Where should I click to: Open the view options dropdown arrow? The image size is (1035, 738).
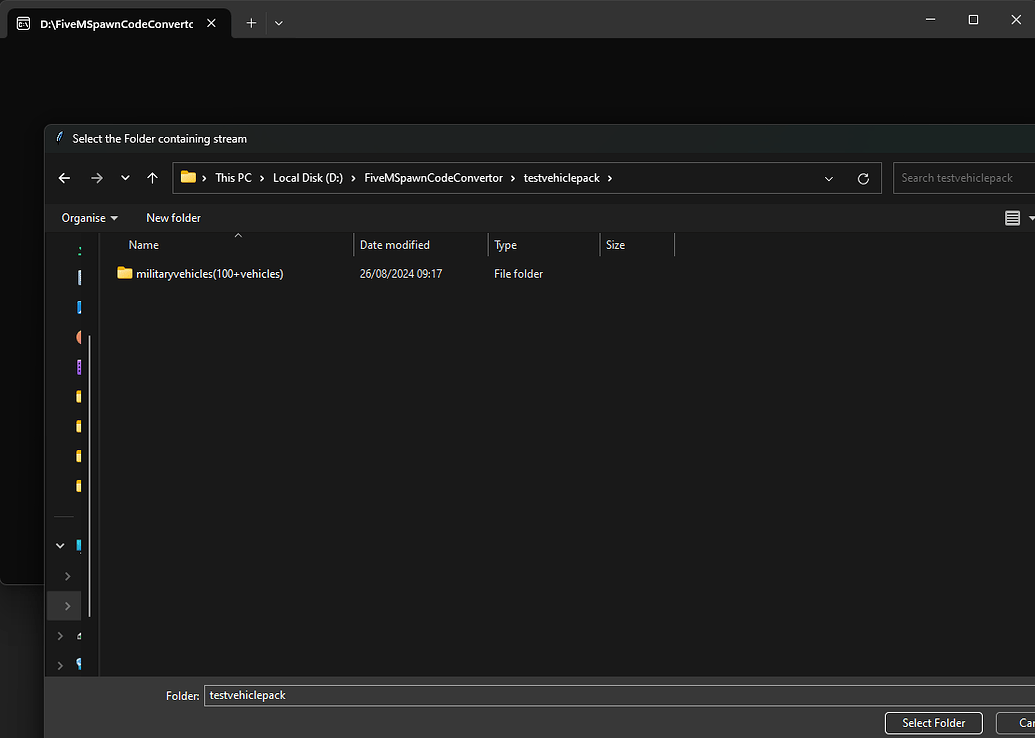[1030, 217]
